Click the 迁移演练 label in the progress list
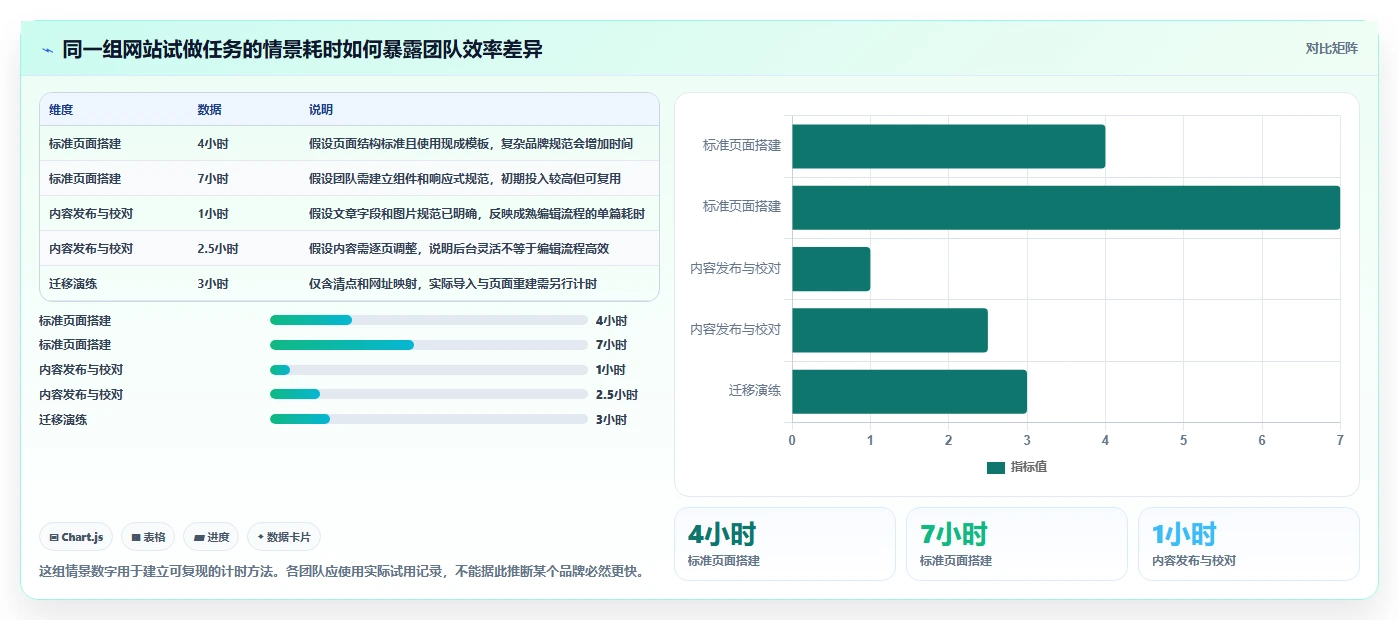 (x=63, y=420)
